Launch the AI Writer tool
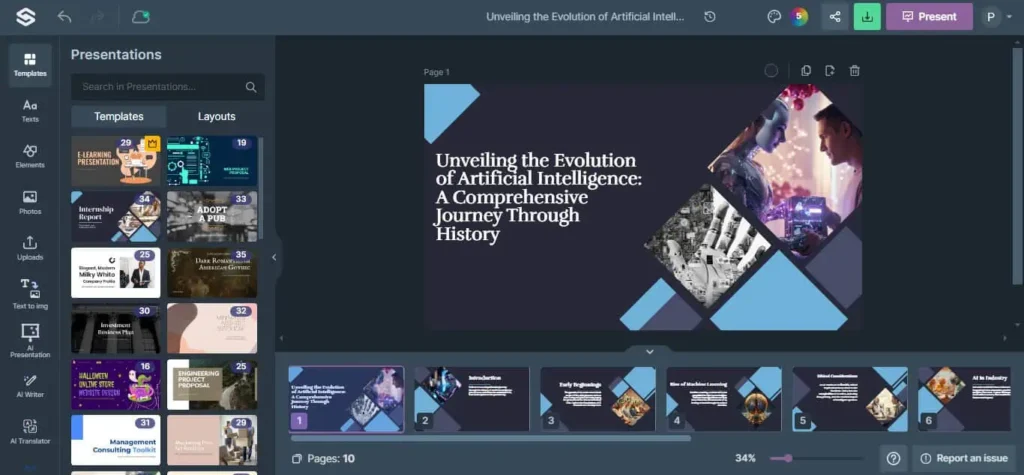1024x475 pixels. [x=30, y=386]
